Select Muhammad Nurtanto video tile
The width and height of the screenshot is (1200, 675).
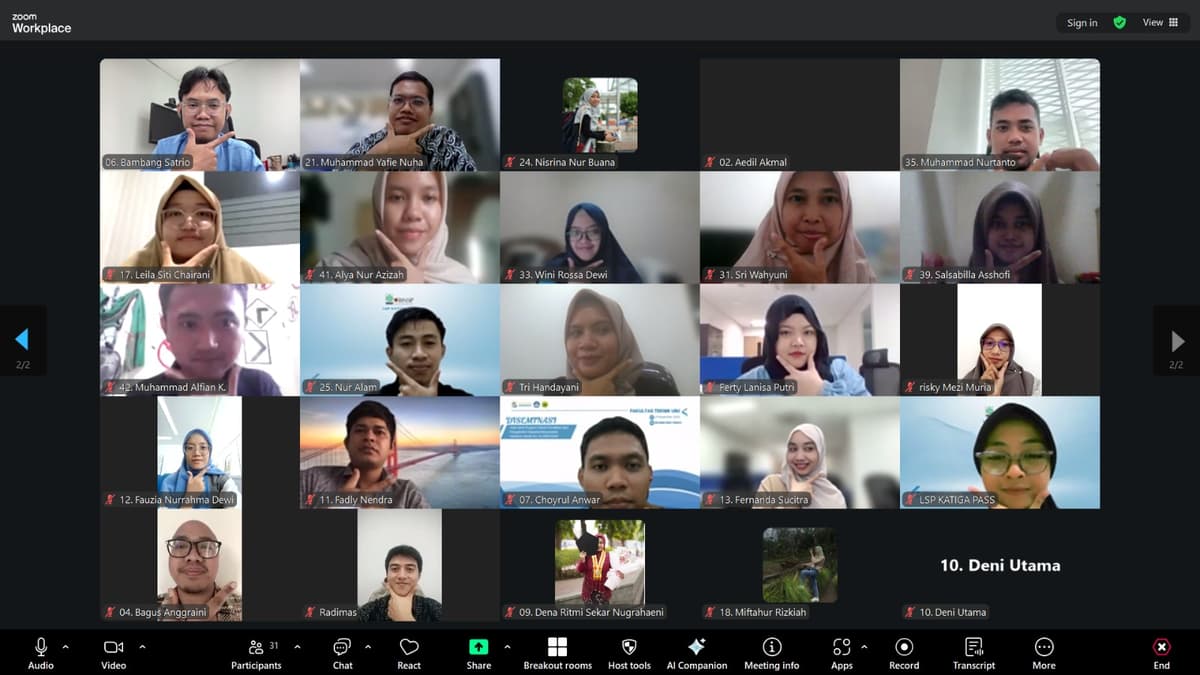coord(1000,114)
